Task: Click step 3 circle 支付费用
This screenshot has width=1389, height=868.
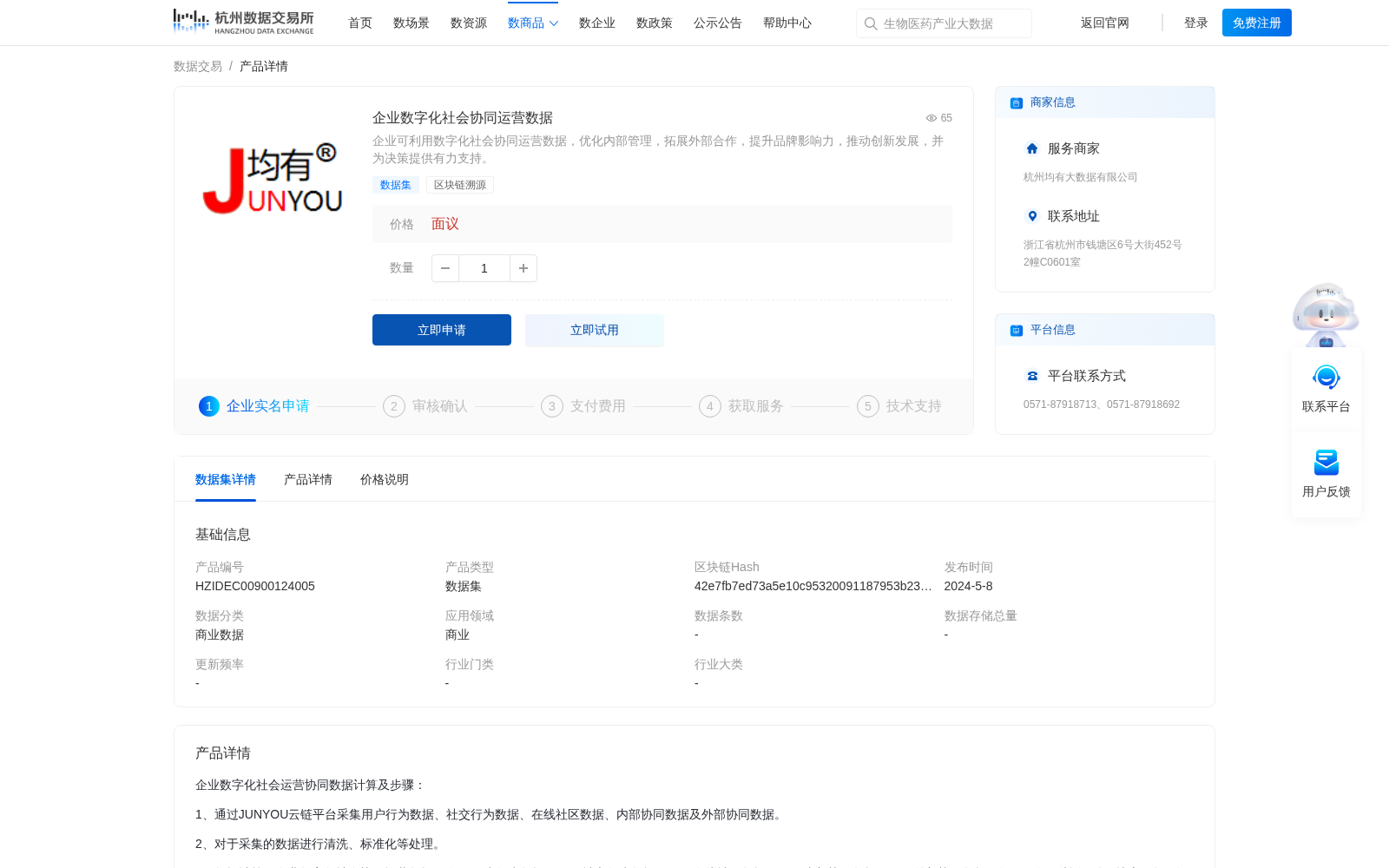Action: point(552,406)
